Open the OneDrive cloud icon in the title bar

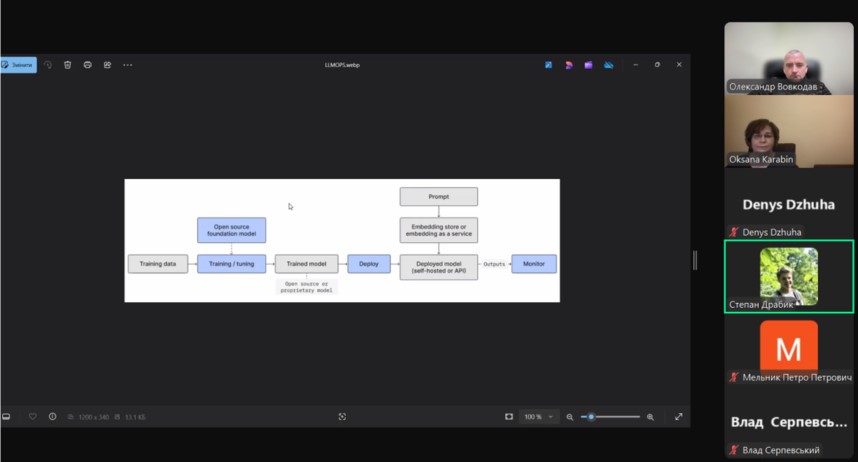(x=608, y=64)
